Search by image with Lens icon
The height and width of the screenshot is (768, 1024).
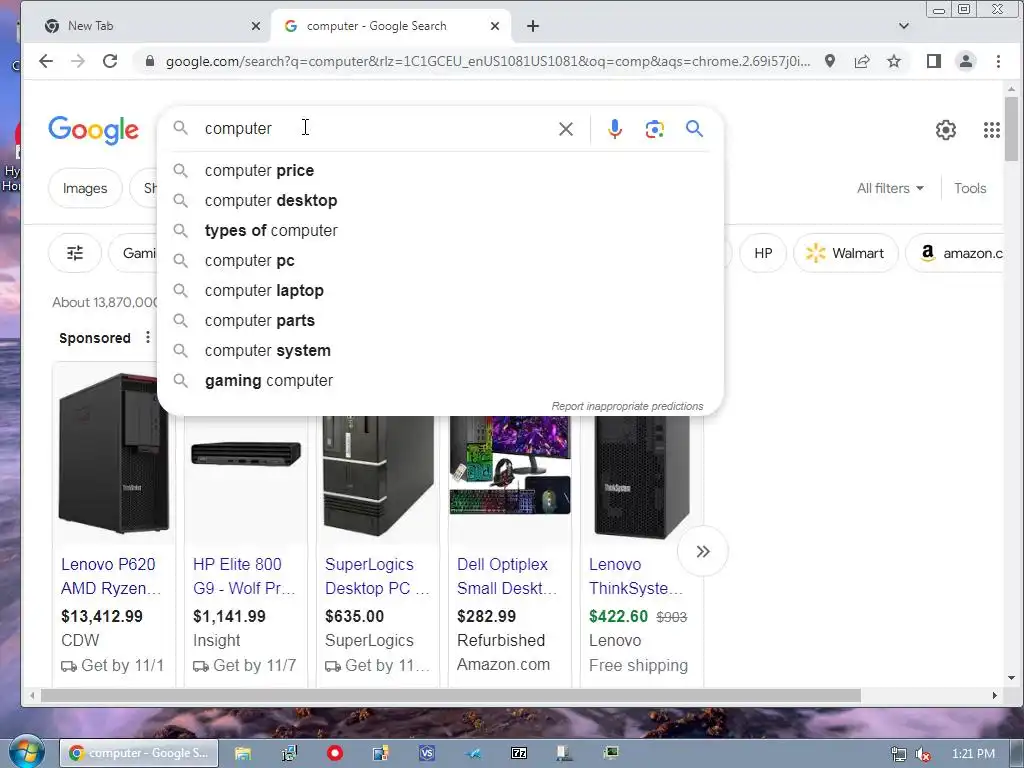(x=654, y=129)
